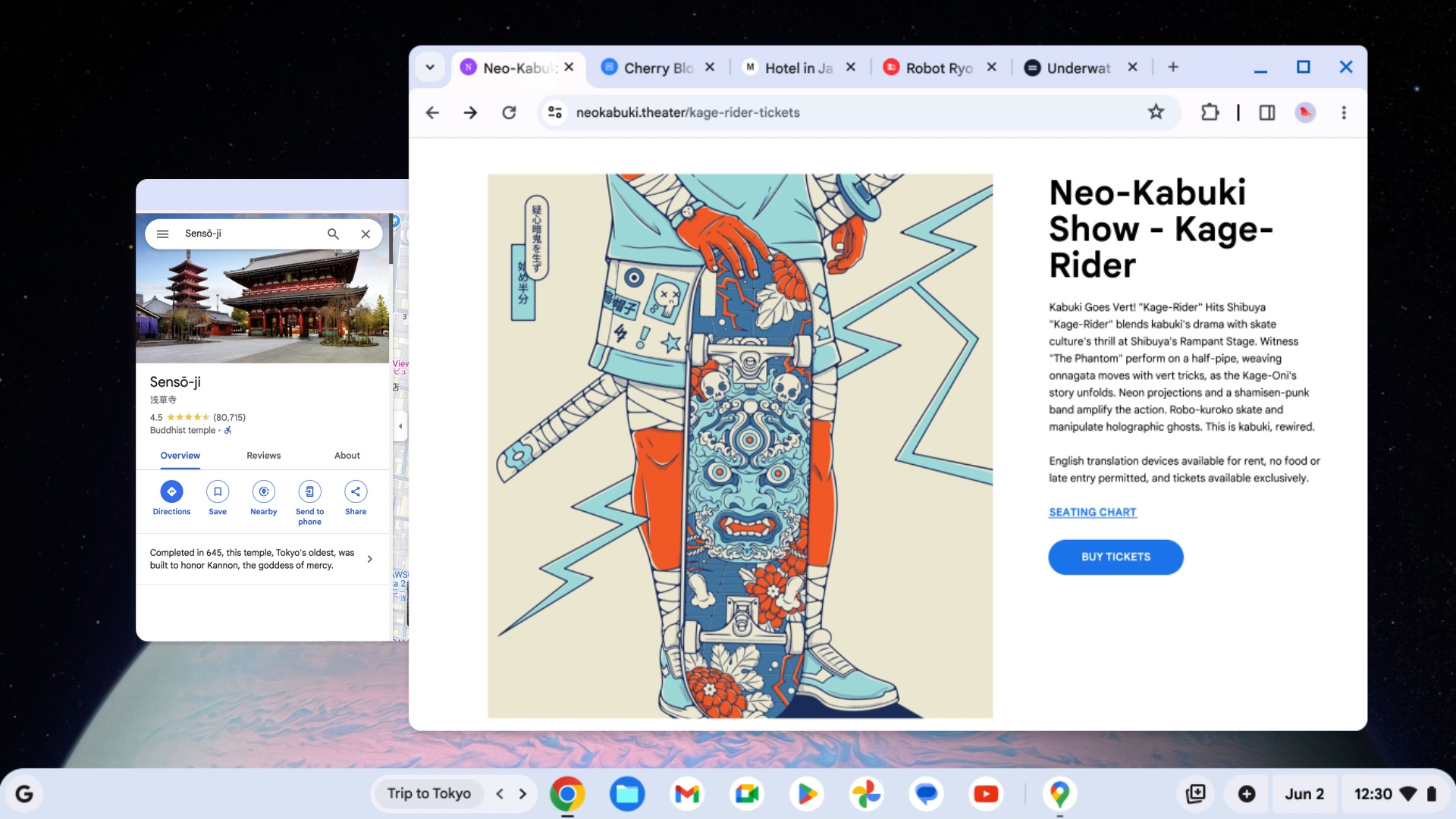Switch to the Robot Ryo tab
Image resolution: width=1456 pixels, height=819 pixels.
(x=939, y=67)
